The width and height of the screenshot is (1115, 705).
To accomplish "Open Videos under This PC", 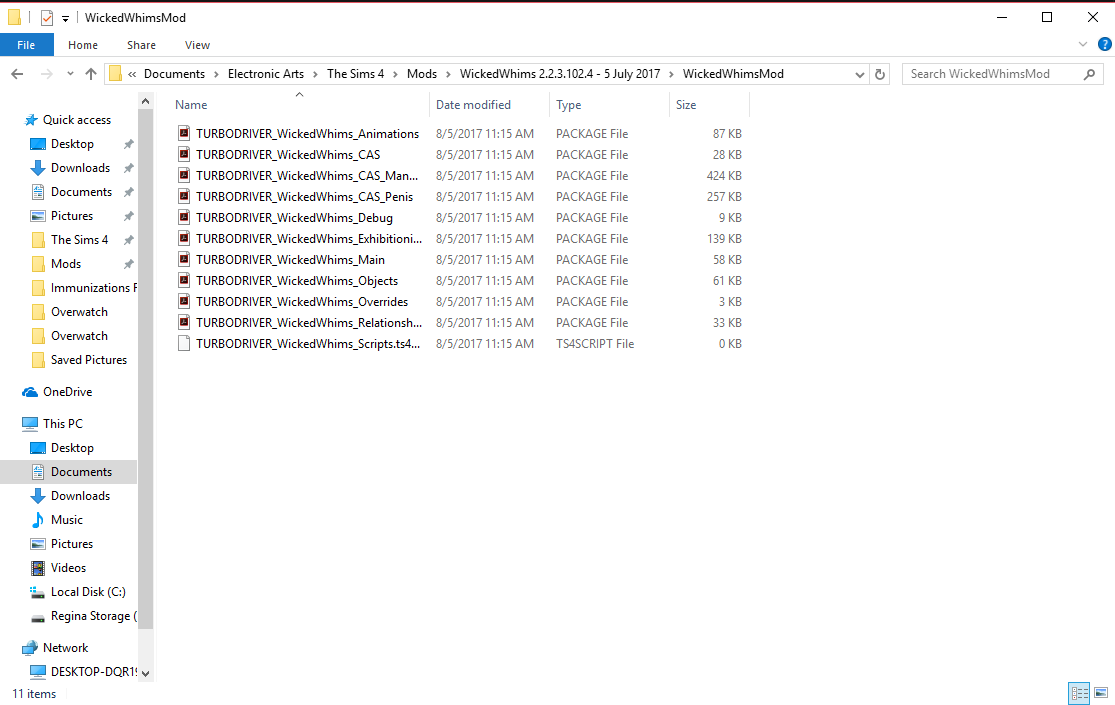I will [x=68, y=568].
